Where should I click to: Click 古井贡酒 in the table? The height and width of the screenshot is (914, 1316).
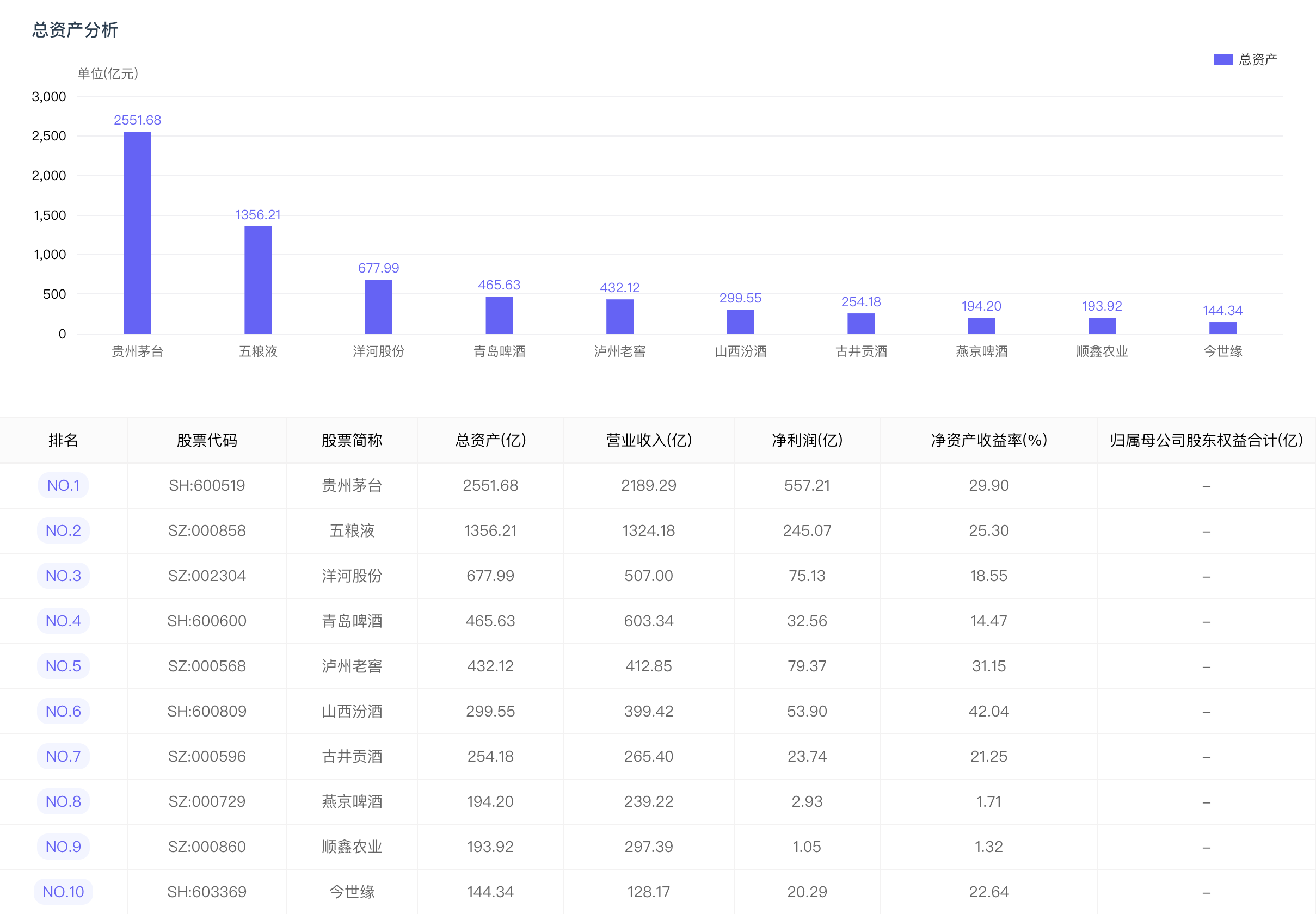click(352, 757)
